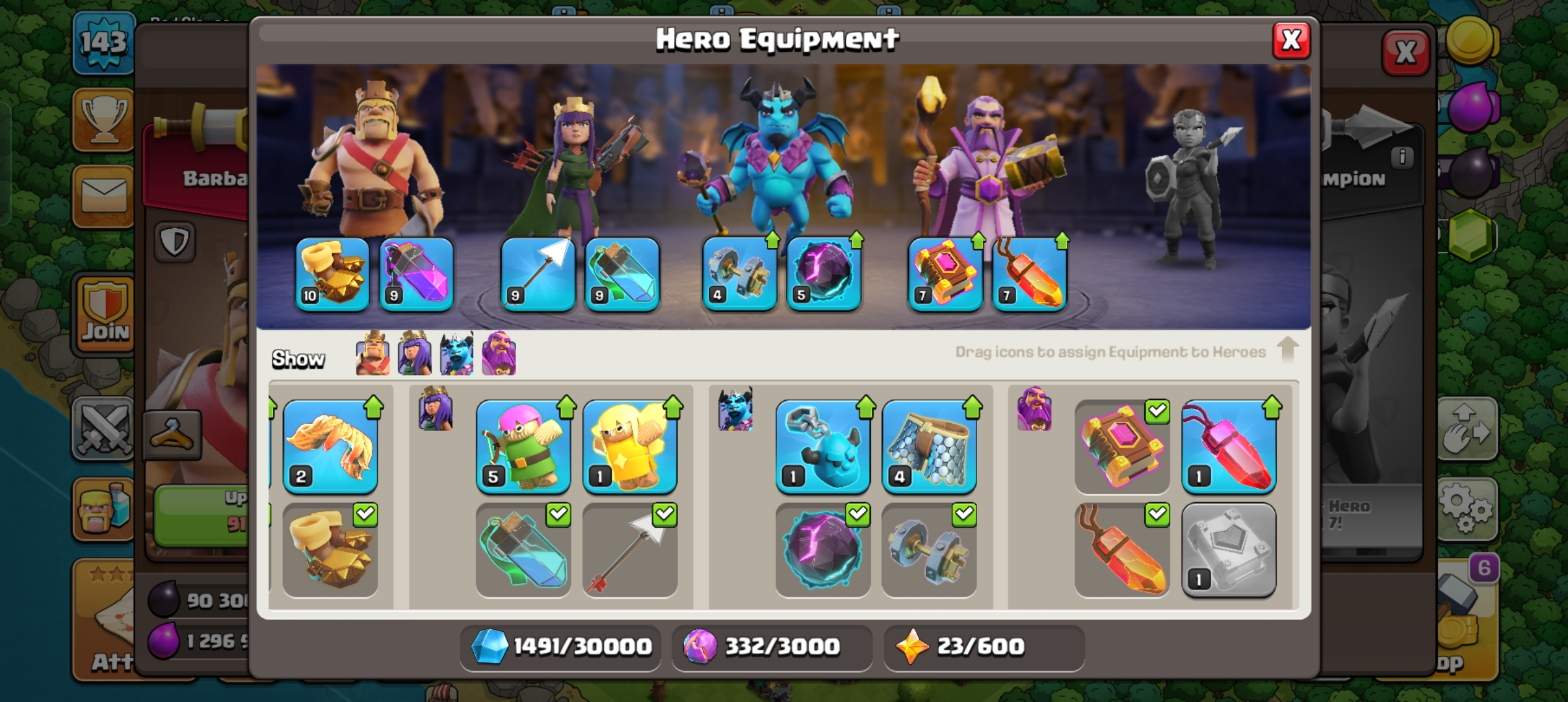Click the checked Dark Orb in Prince list
1568x702 pixels.
click(823, 550)
